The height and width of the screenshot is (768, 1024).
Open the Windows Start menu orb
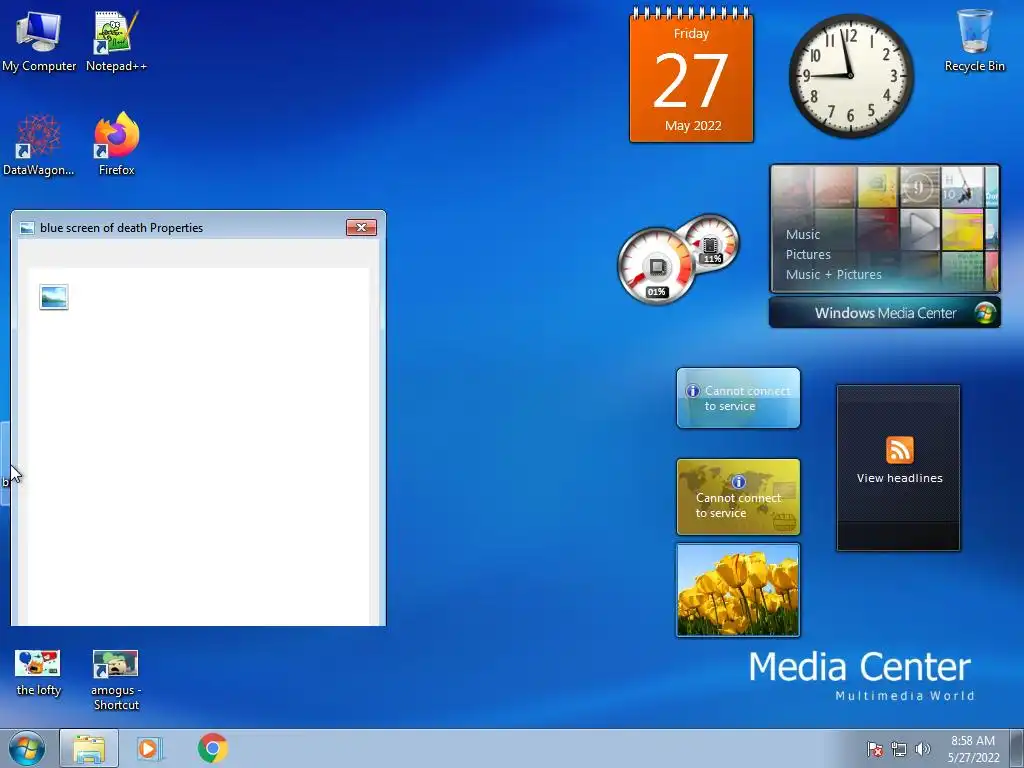(27, 748)
